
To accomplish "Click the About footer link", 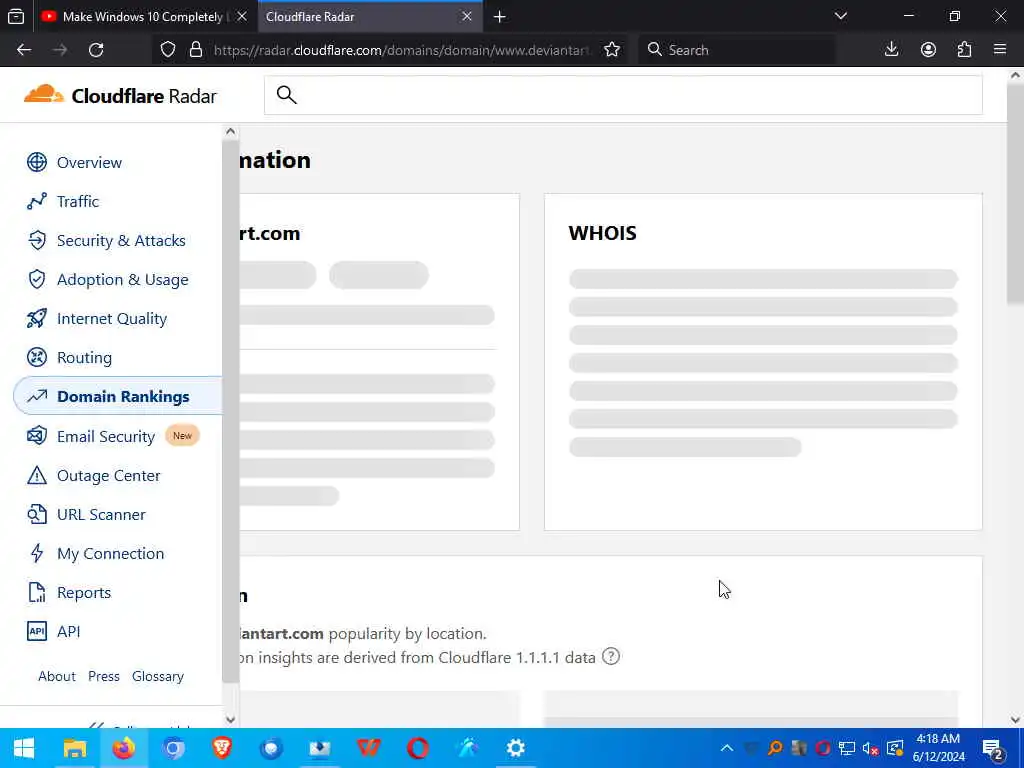I will pos(57,677).
